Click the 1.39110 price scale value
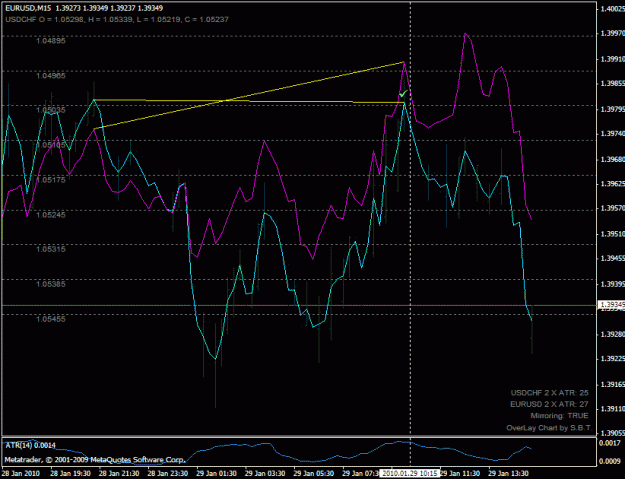625x479 pixels. (613, 408)
